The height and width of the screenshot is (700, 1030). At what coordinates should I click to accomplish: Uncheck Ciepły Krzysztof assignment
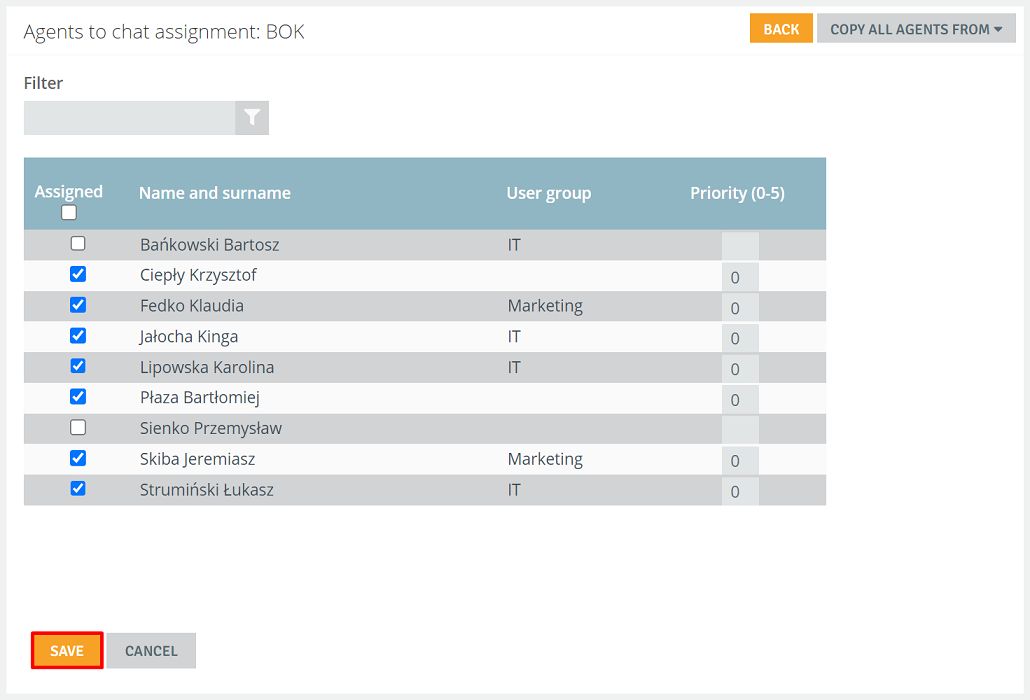[78, 274]
